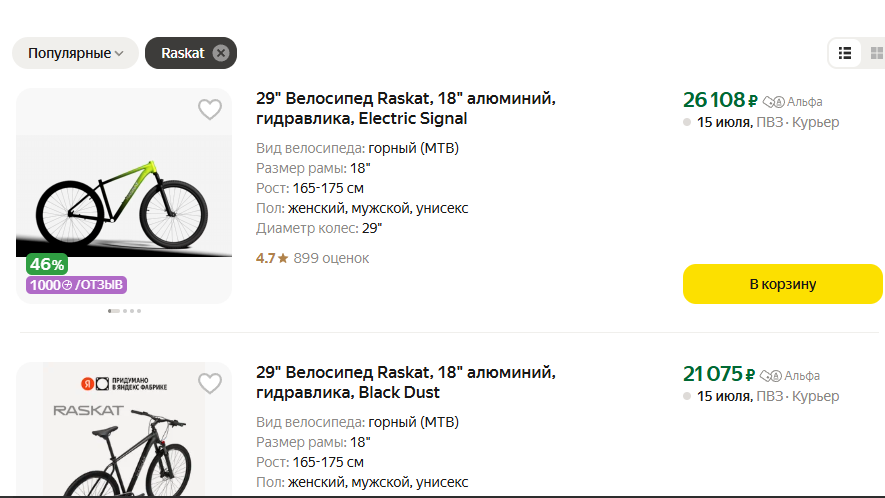Click Альфа card icon beside 21 075 price

770,376
